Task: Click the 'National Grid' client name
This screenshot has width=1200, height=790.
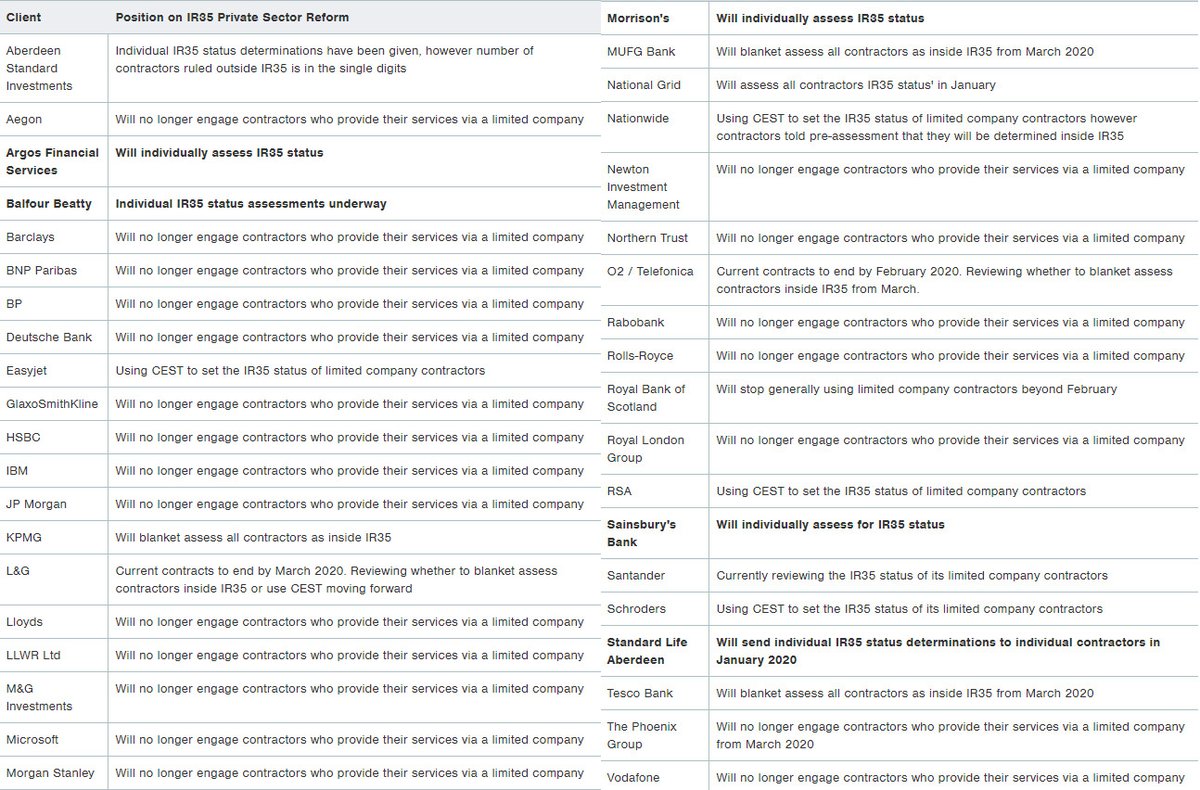Action: point(644,85)
